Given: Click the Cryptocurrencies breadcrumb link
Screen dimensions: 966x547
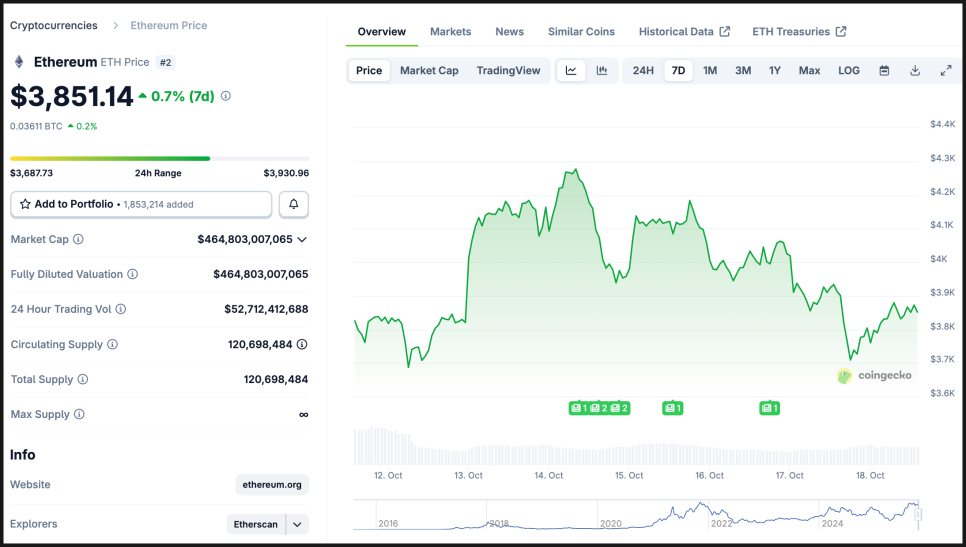Looking at the screenshot, I should pos(54,25).
